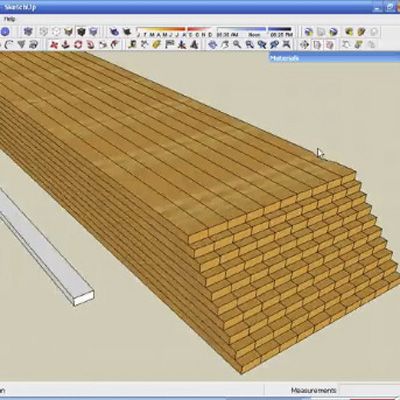Screen dimensions: 400x400
Task: Toggle Display Section Planes
Action: point(317,44)
